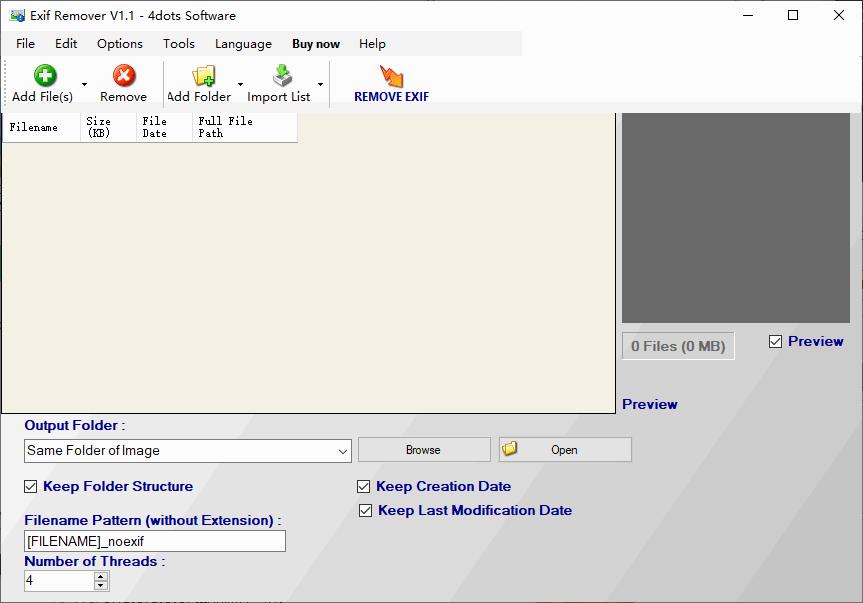Viewport: 863px width, 603px height.
Task: Sort by the Size (KB) column header
Action: pyautogui.click(x=108, y=128)
